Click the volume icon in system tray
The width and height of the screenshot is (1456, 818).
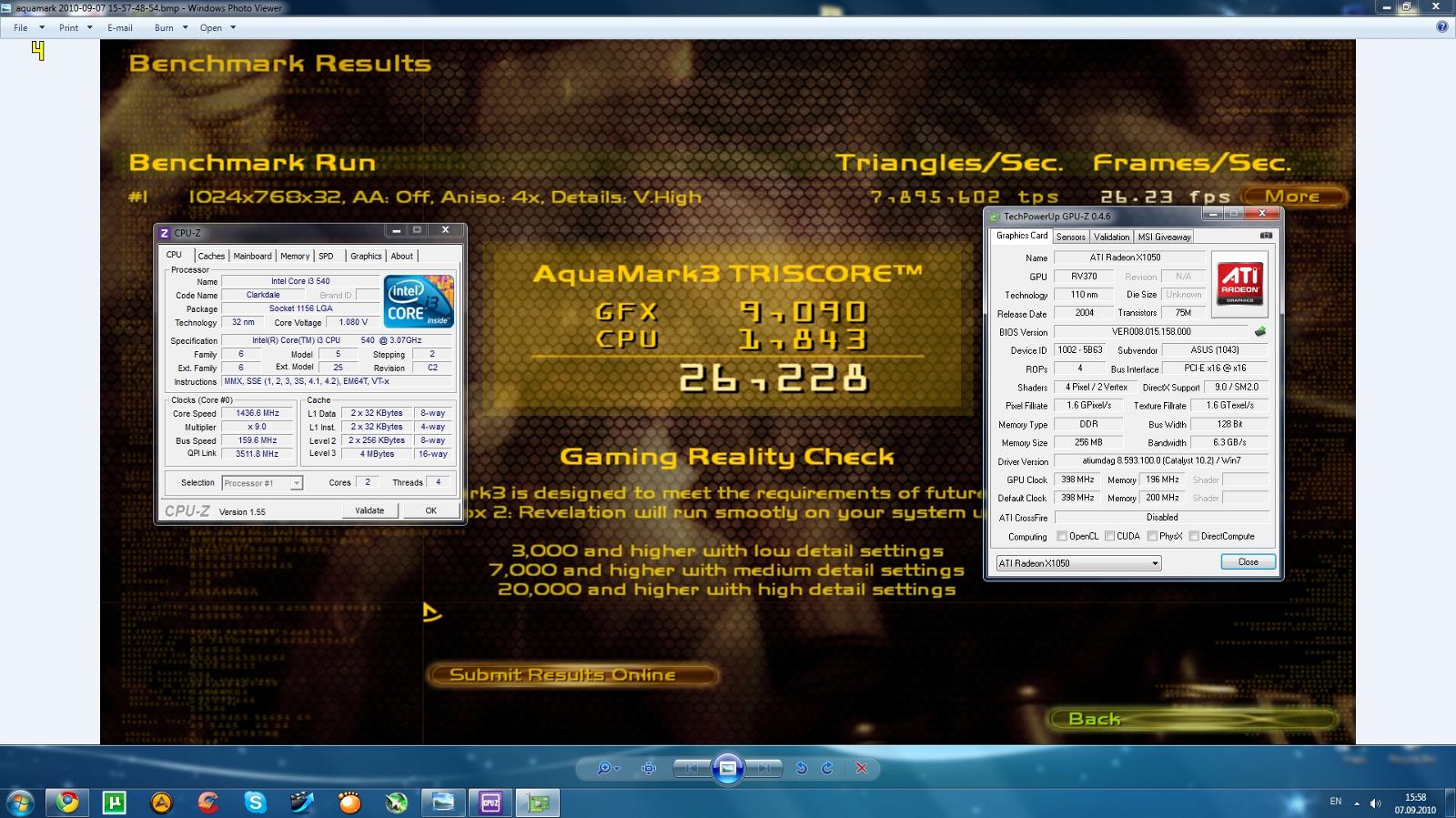1375,803
